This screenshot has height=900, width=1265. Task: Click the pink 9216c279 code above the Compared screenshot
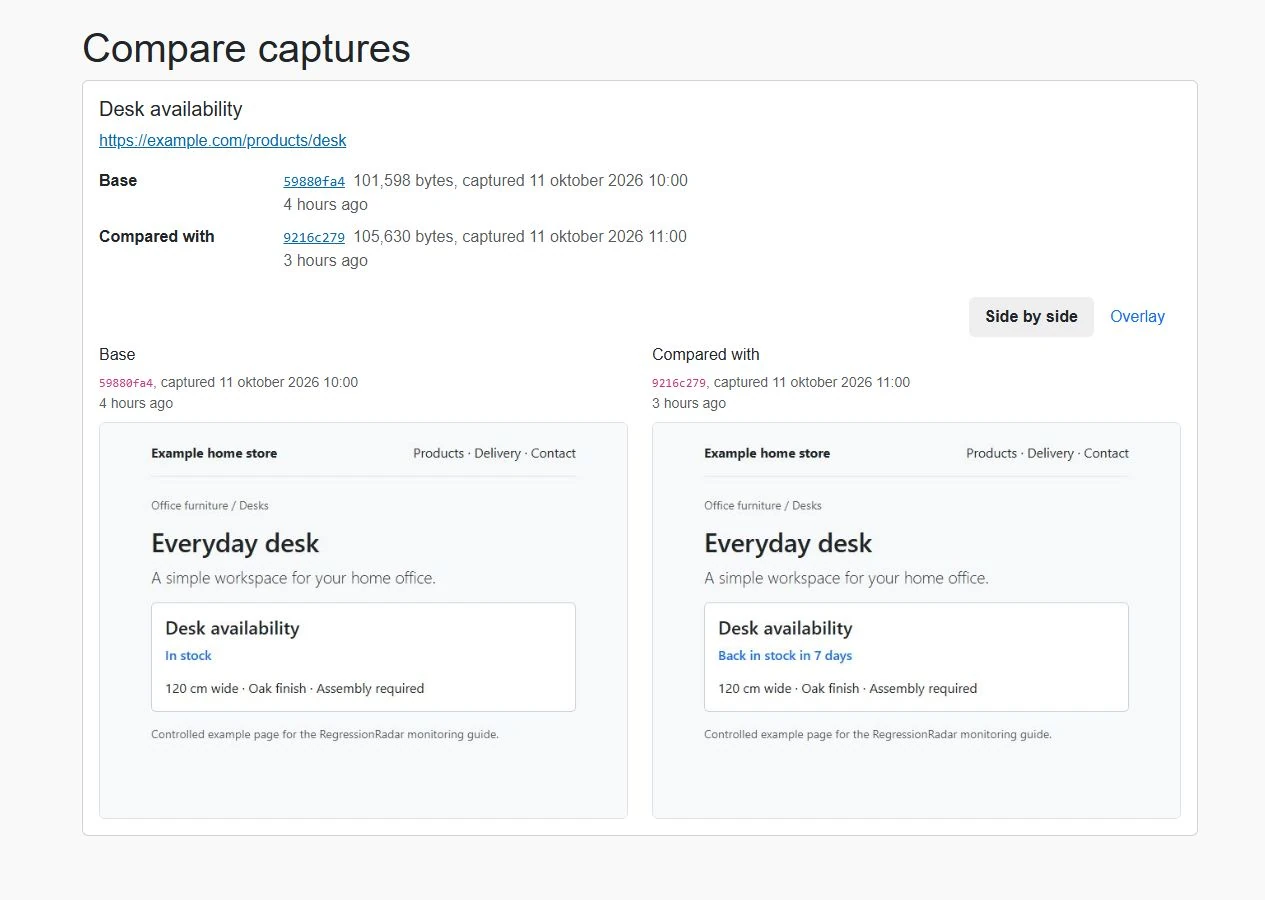point(679,383)
